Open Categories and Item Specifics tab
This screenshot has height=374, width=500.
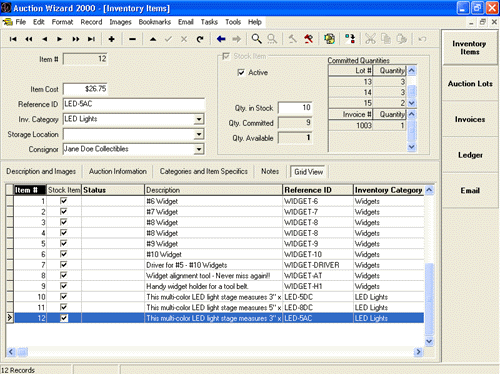203,171
